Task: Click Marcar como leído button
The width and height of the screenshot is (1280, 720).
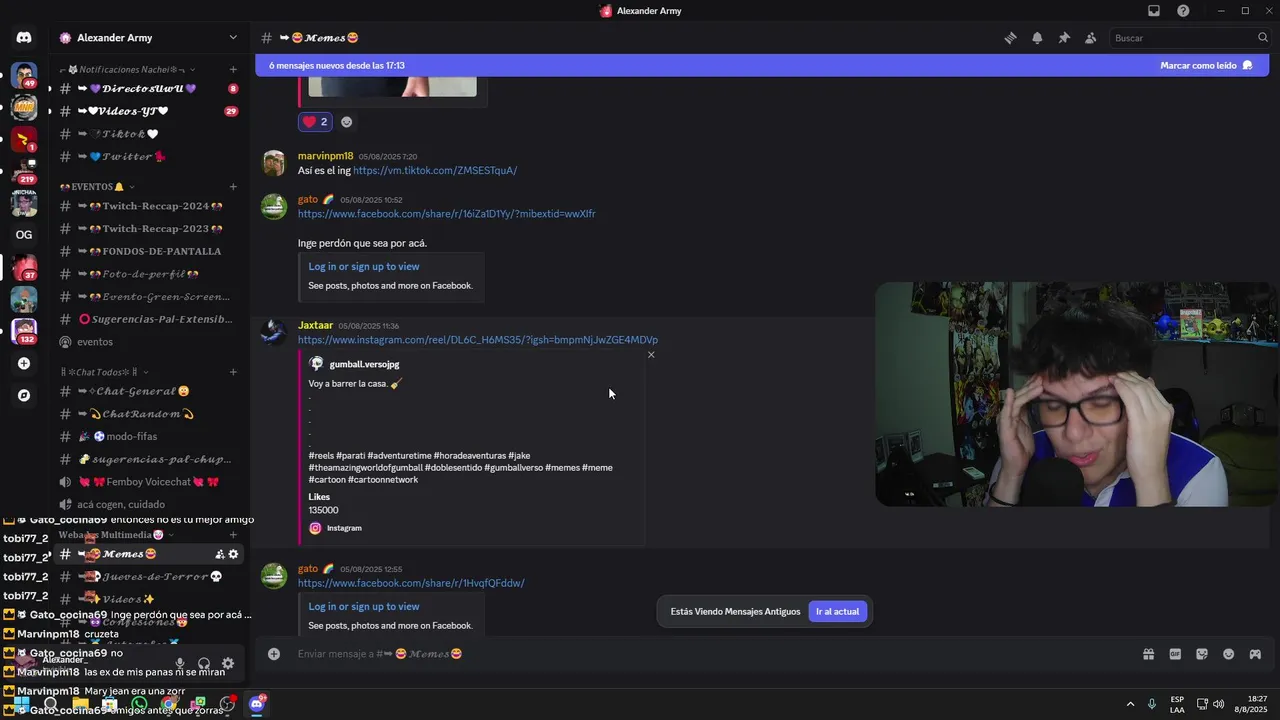Action: coord(1206,65)
